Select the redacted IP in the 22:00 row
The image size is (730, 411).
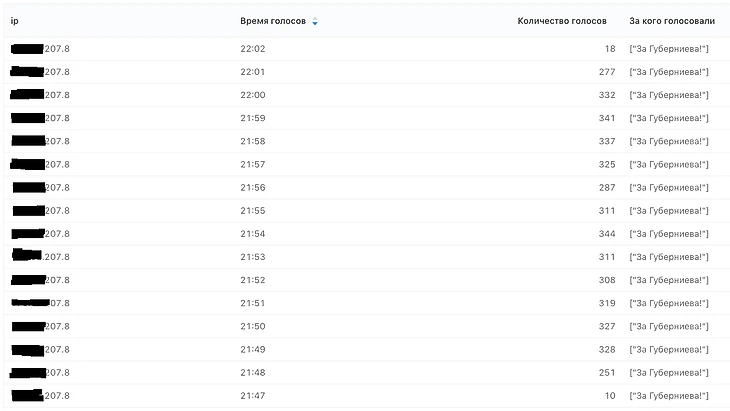[40, 95]
